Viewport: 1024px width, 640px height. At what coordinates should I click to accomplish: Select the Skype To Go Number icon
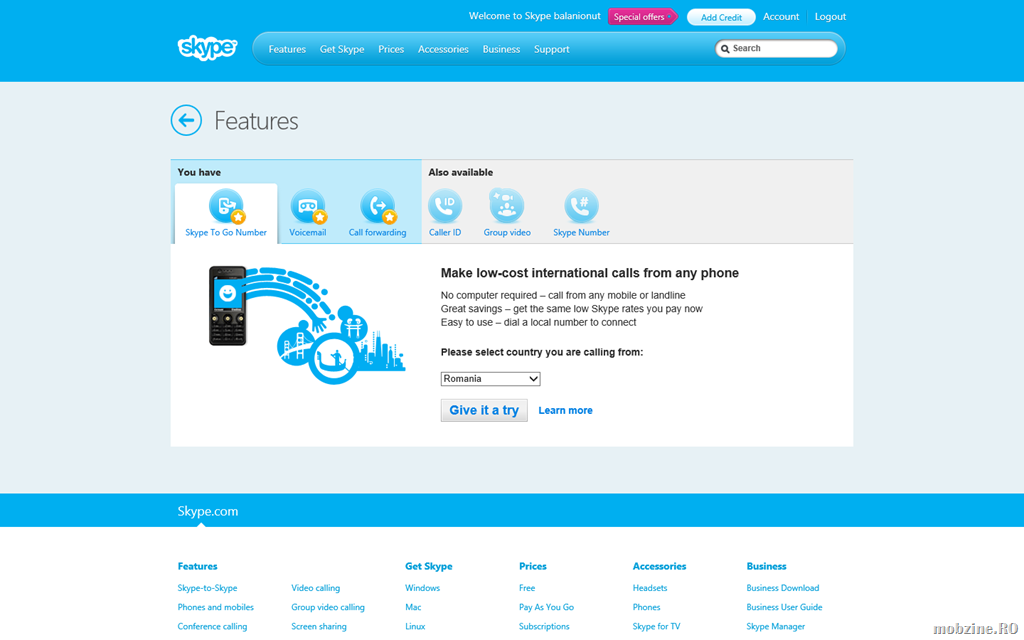tap(226, 206)
